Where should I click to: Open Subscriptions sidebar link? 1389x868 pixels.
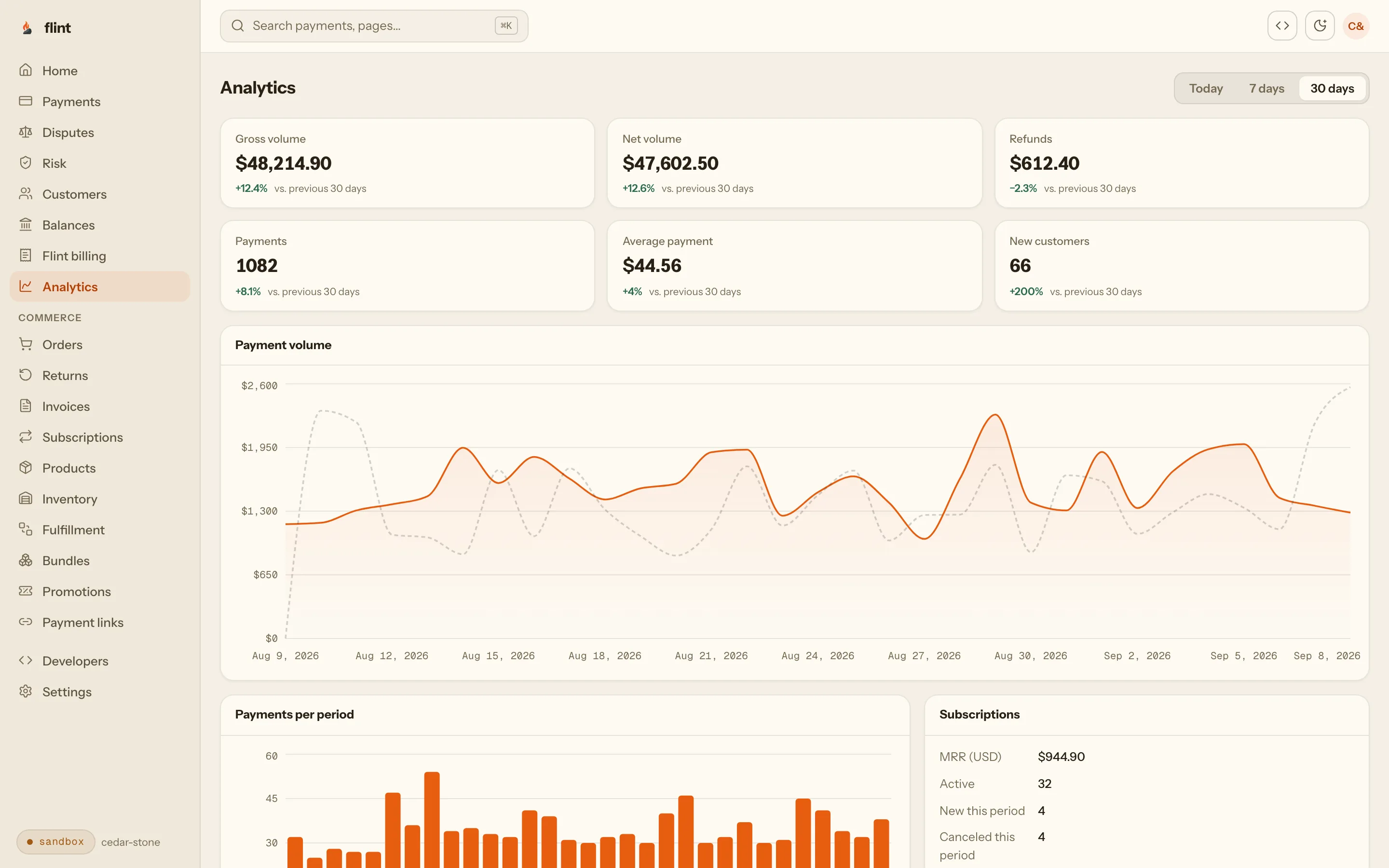pyautogui.click(x=100, y=437)
